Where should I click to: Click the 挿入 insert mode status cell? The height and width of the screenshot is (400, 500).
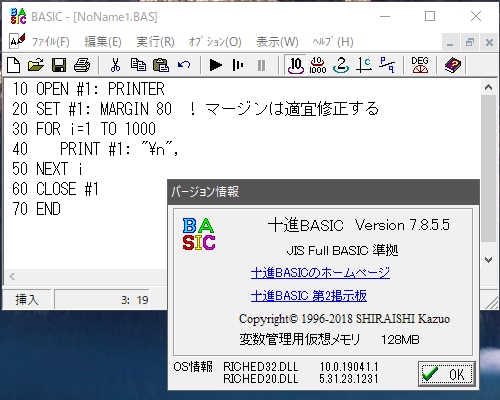coord(27,300)
